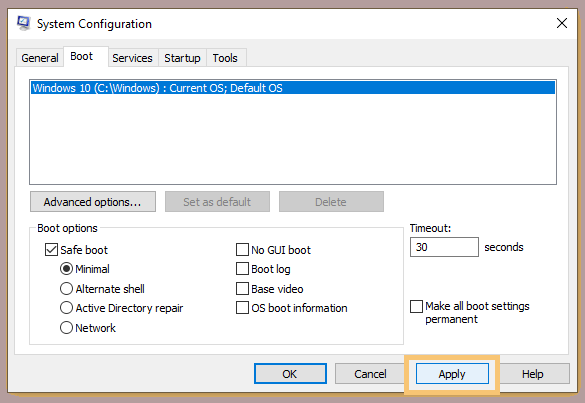Select the Windows 10 boot entry
The height and width of the screenshot is (403, 585).
(293, 88)
